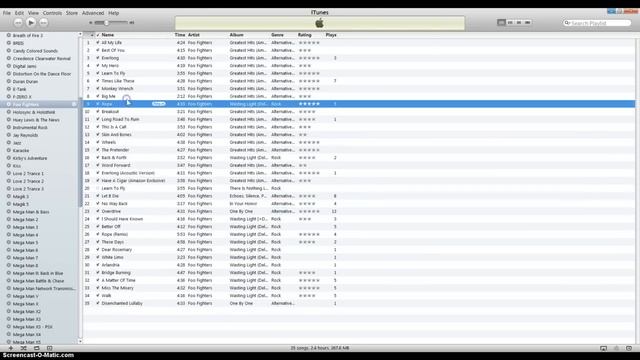
Task: Click the playlist icon next to Karaoke
Action: [x=9, y=150]
